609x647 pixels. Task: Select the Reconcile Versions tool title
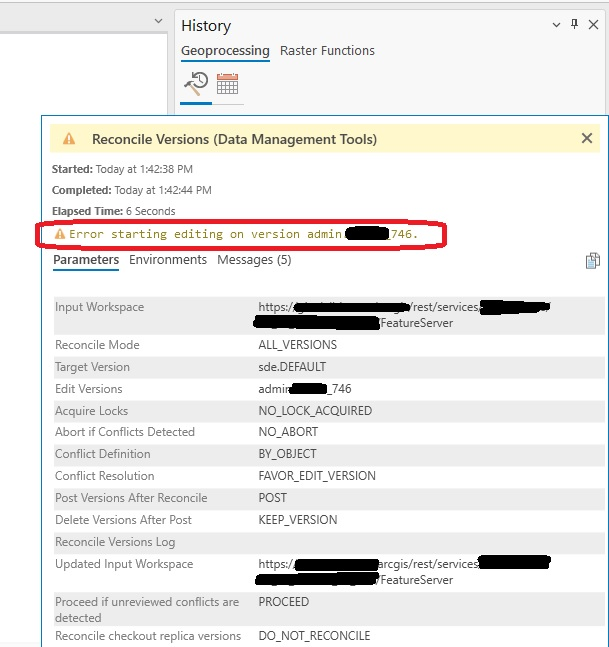[x=234, y=140]
